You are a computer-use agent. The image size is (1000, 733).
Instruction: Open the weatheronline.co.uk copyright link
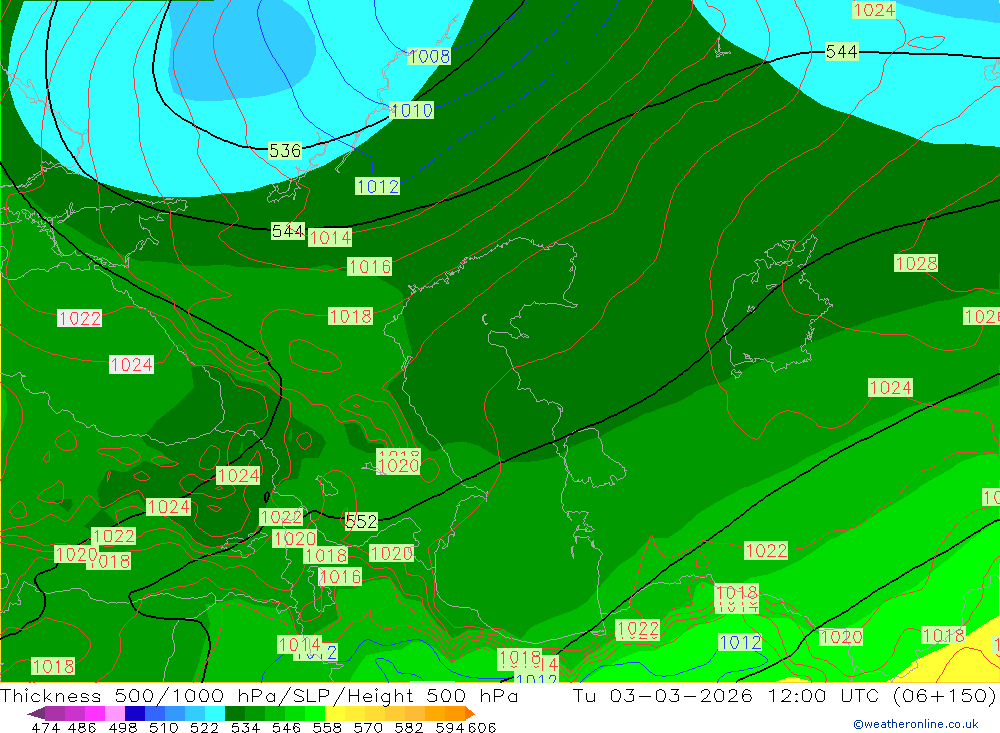click(x=916, y=724)
